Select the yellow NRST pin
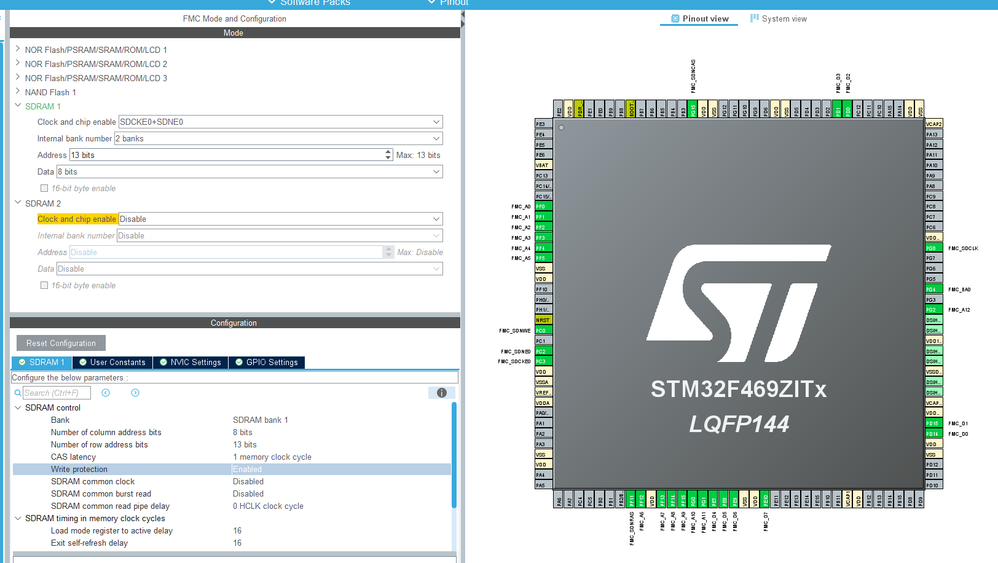998x563 pixels. 543,320
